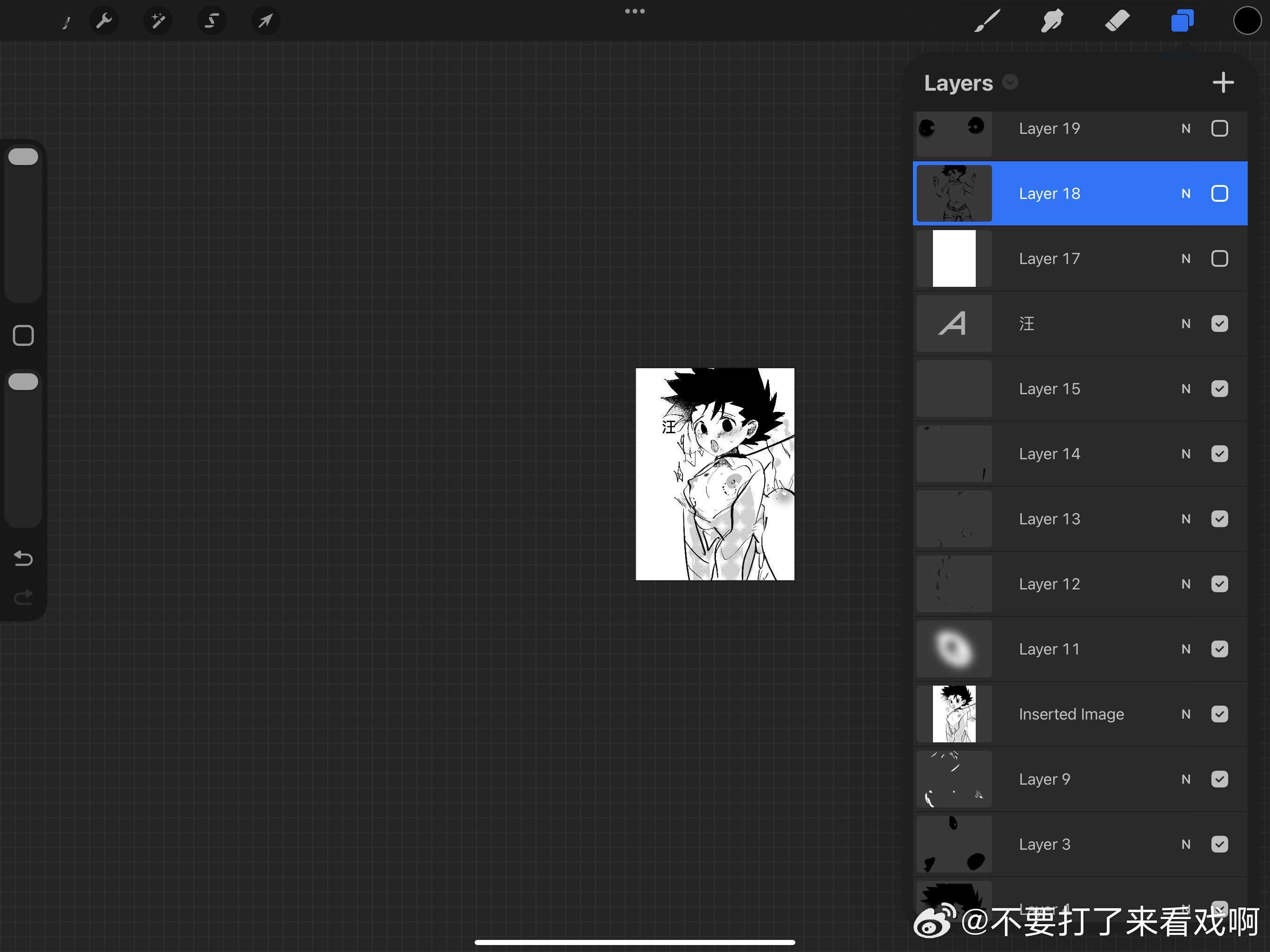Open blend mode N for Inserted Image
1270x952 pixels.
pyautogui.click(x=1185, y=714)
